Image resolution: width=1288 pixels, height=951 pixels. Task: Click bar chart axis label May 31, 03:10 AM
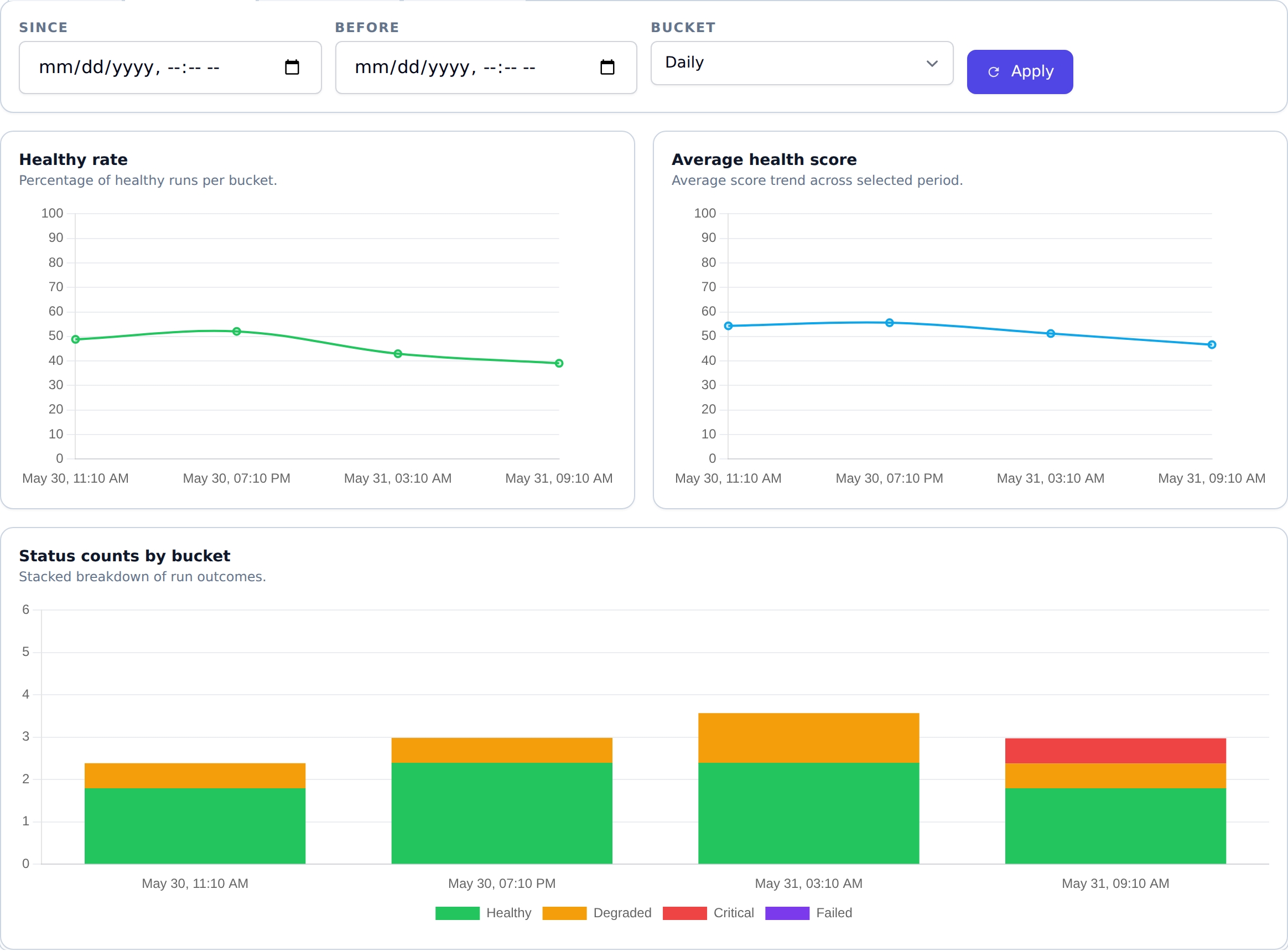click(x=809, y=884)
